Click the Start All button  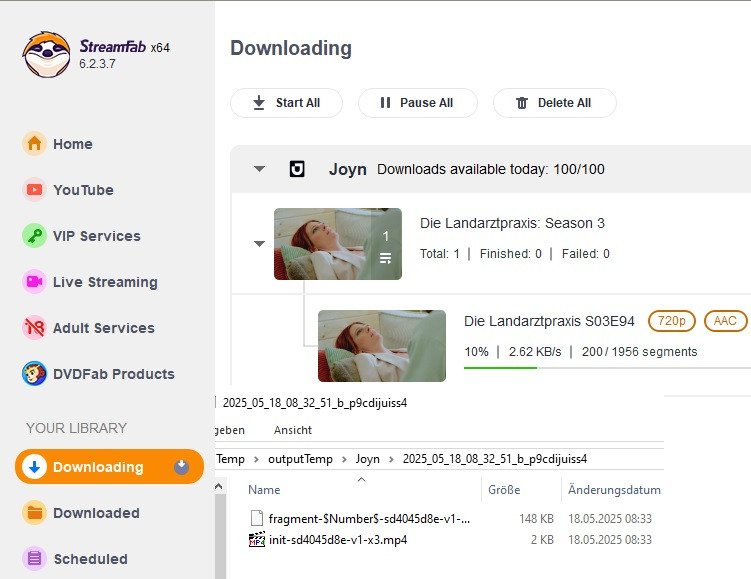point(286,103)
